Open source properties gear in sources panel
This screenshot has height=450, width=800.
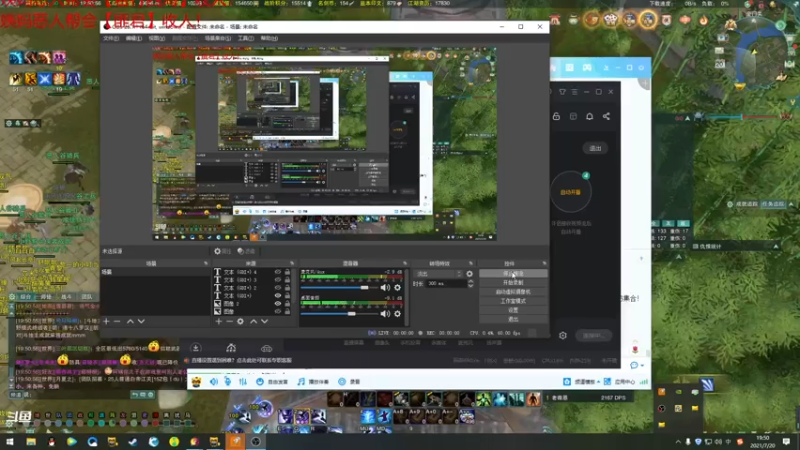tap(240, 321)
